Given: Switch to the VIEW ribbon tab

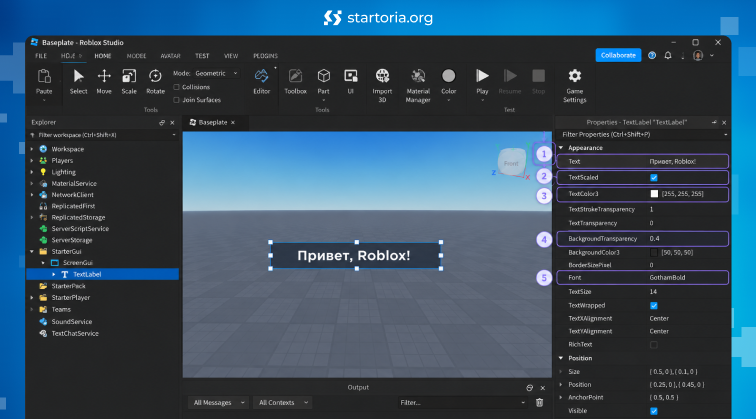Looking at the screenshot, I should (231, 56).
